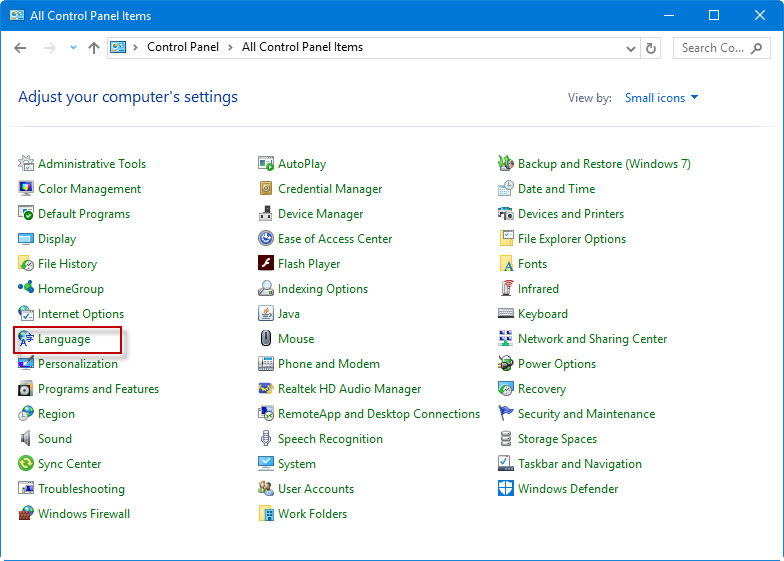
Task: Click the Keyboard icon
Action: (x=506, y=314)
